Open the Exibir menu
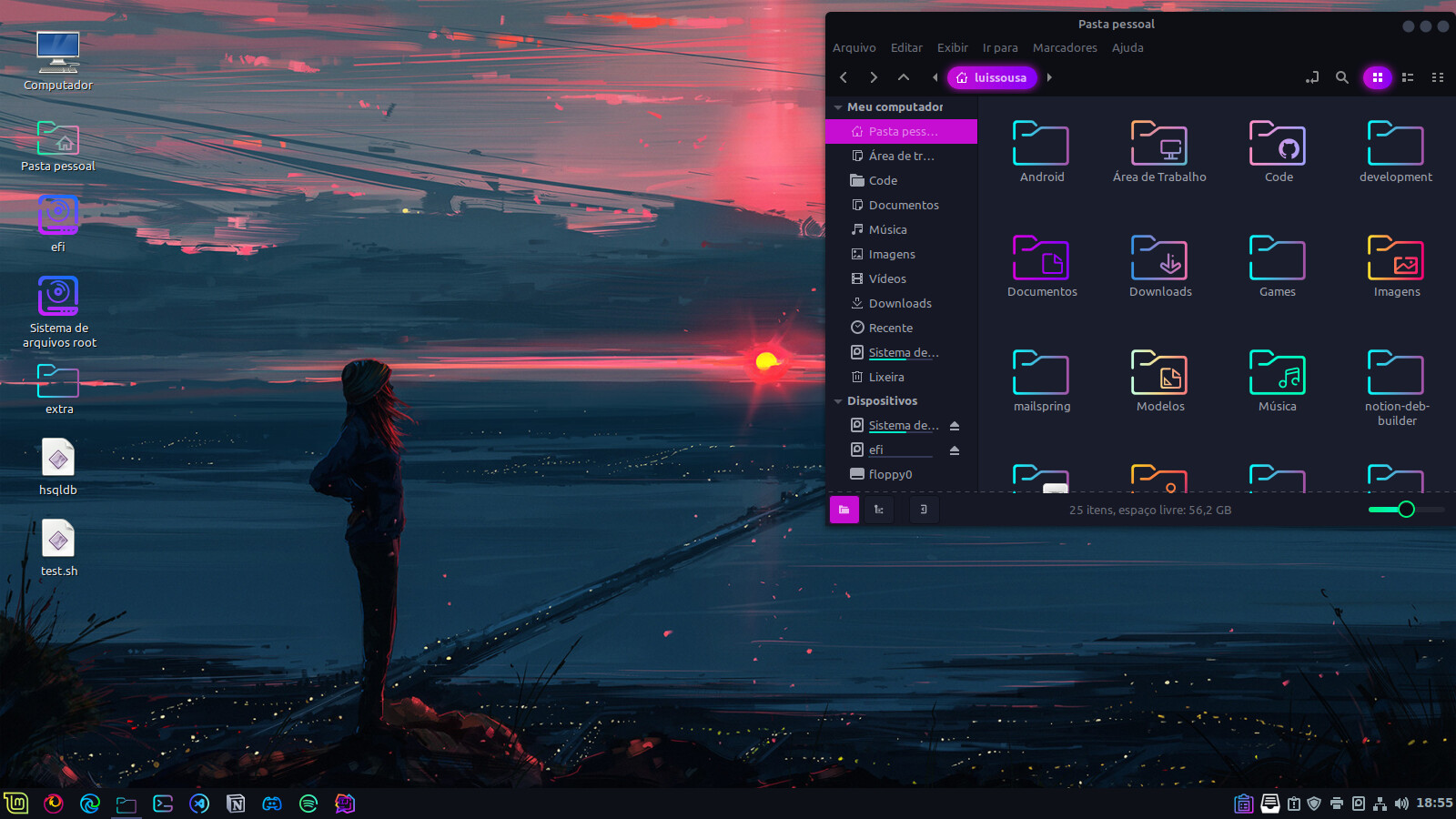 [952, 48]
